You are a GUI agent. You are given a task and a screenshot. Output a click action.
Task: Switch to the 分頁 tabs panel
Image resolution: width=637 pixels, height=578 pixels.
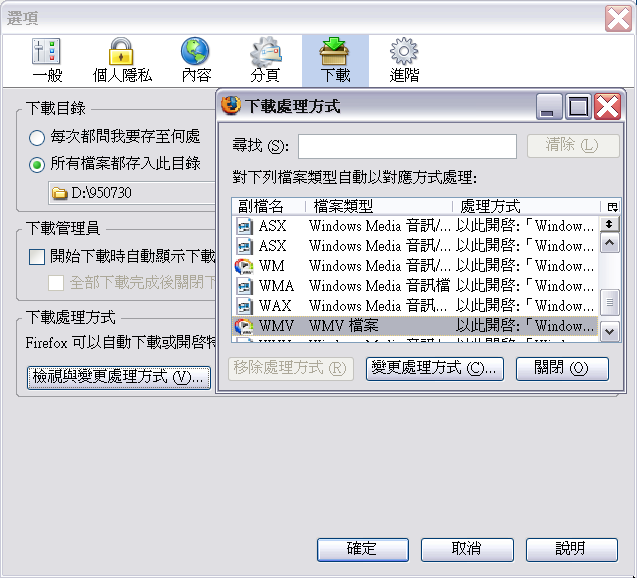point(265,61)
